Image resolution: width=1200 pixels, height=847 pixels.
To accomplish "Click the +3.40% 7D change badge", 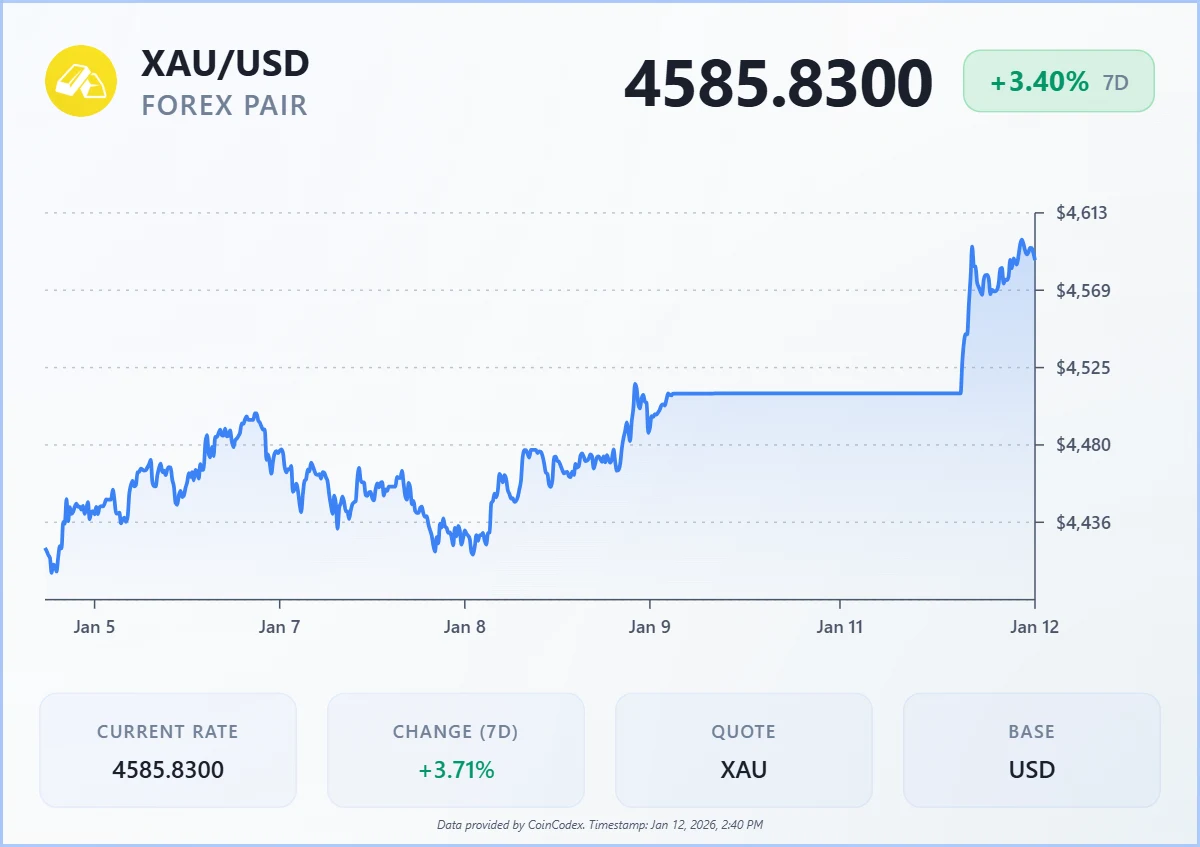I will [1058, 82].
